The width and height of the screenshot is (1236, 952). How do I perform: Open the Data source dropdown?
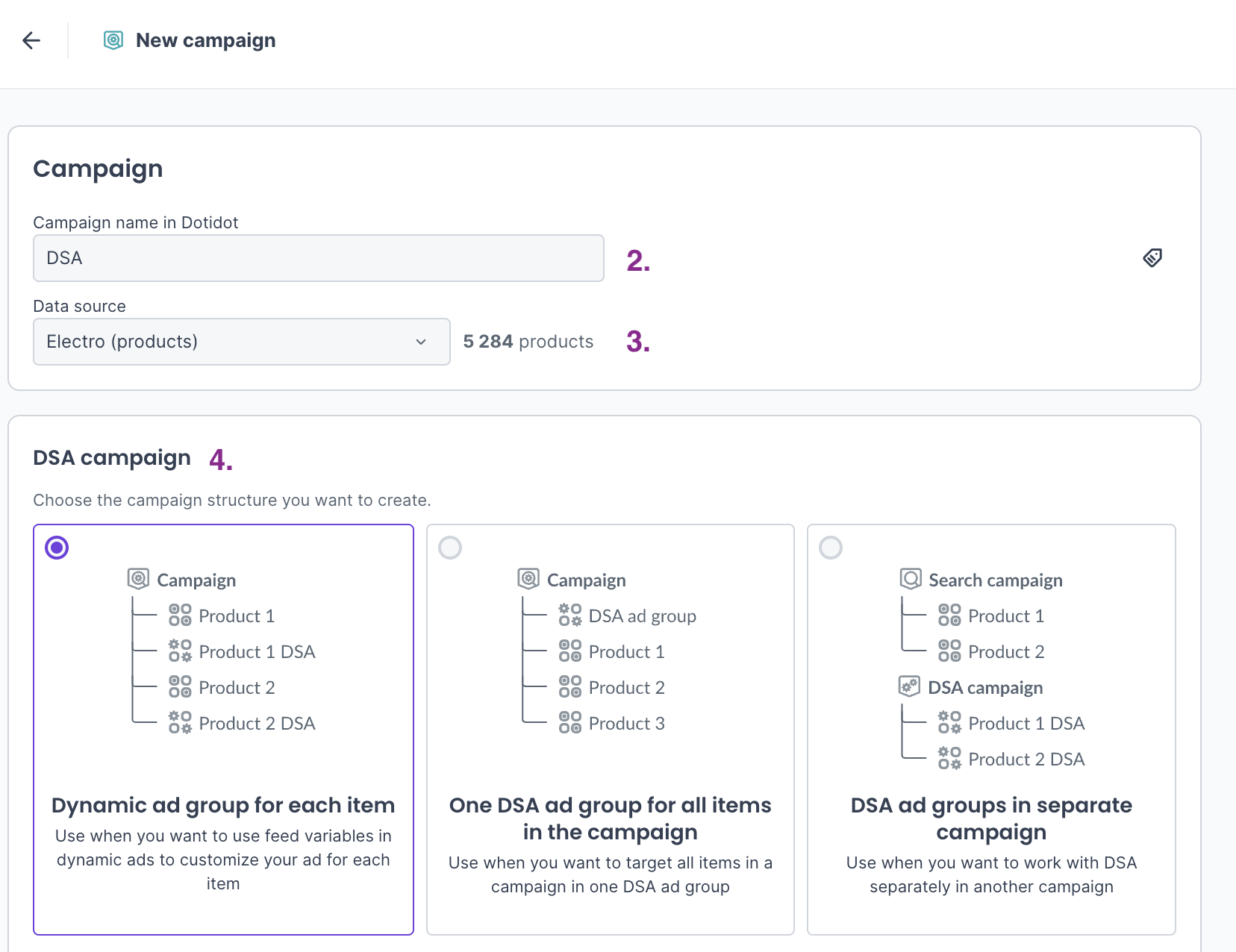(x=241, y=342)
